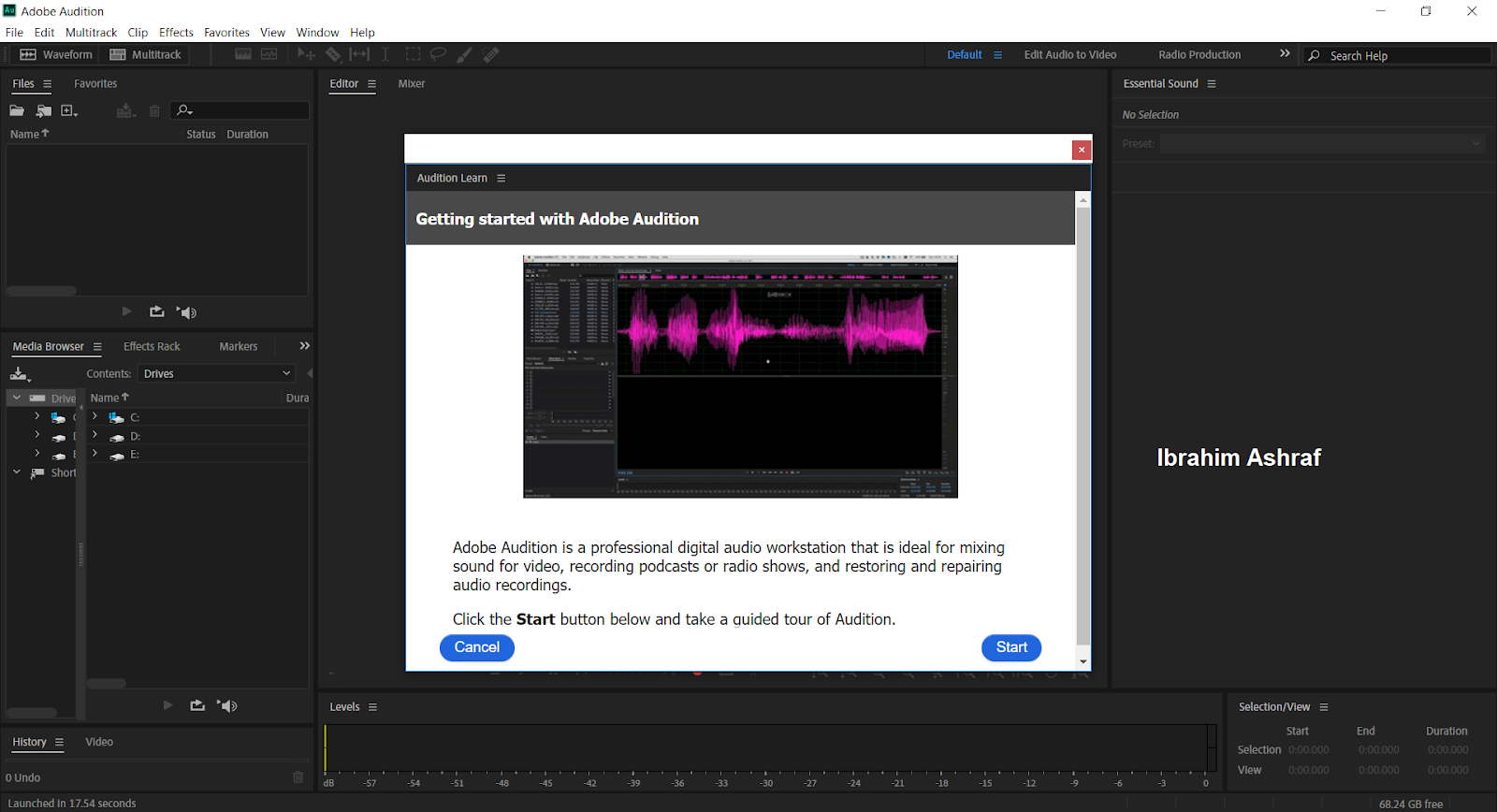Click the Open File folder icon in Files panel
Viewport: 1497px width, 812px height.
click(17, 110)
